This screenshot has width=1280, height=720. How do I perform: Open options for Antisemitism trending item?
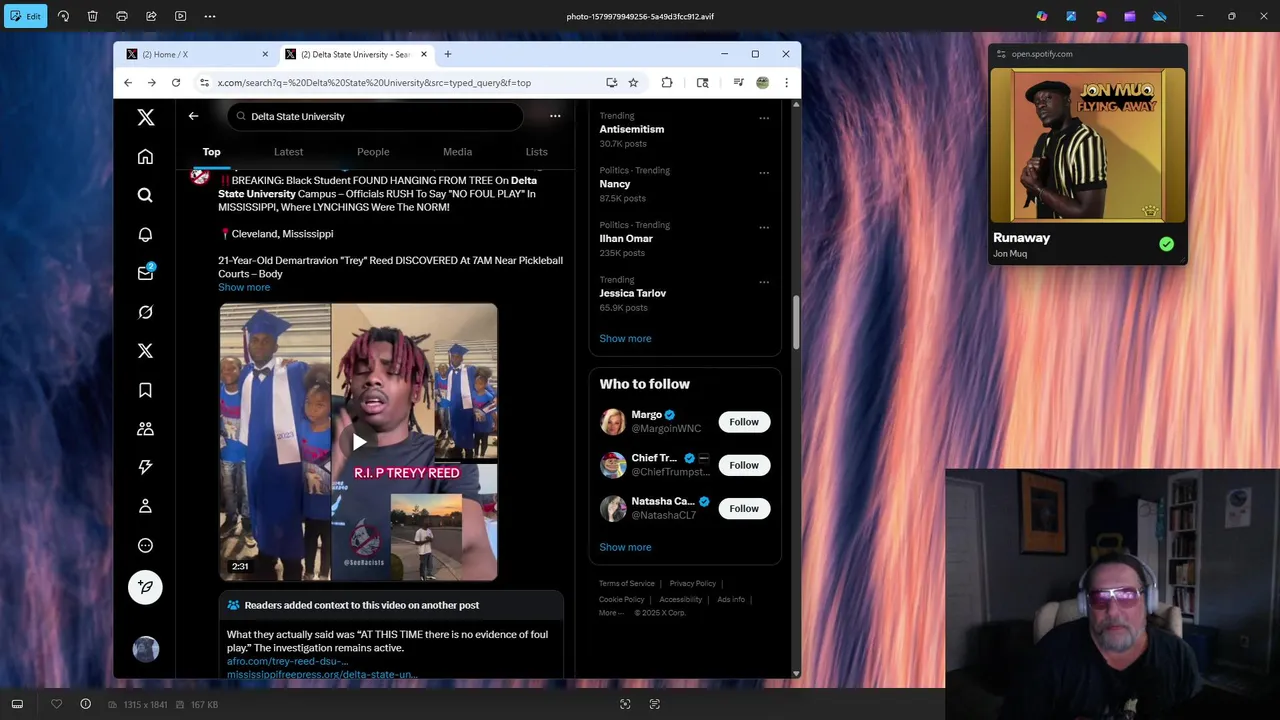point(764,118)
